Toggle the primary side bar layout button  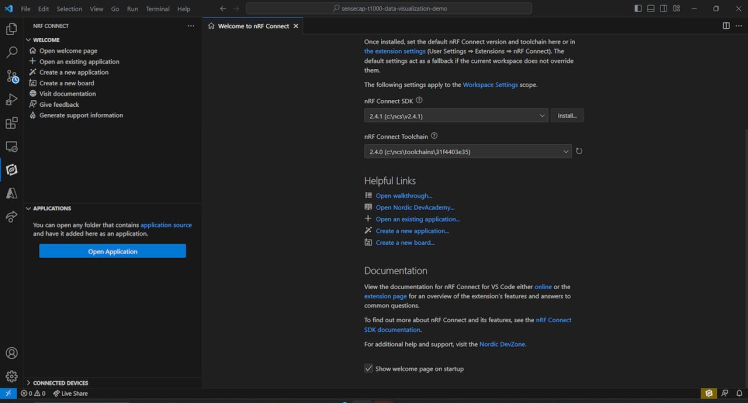click(639, 9)
